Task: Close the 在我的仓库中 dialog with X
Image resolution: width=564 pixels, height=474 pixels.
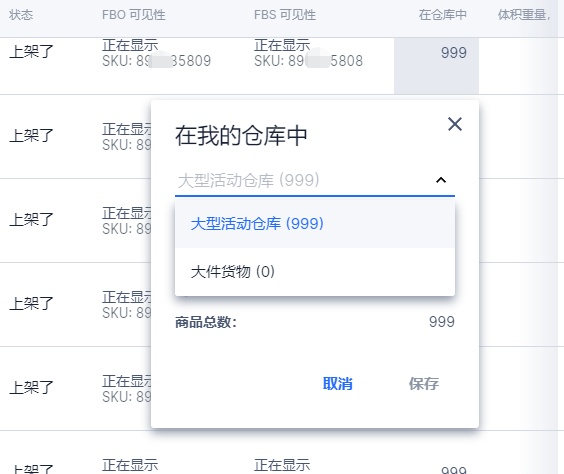Action: (455, 124)
